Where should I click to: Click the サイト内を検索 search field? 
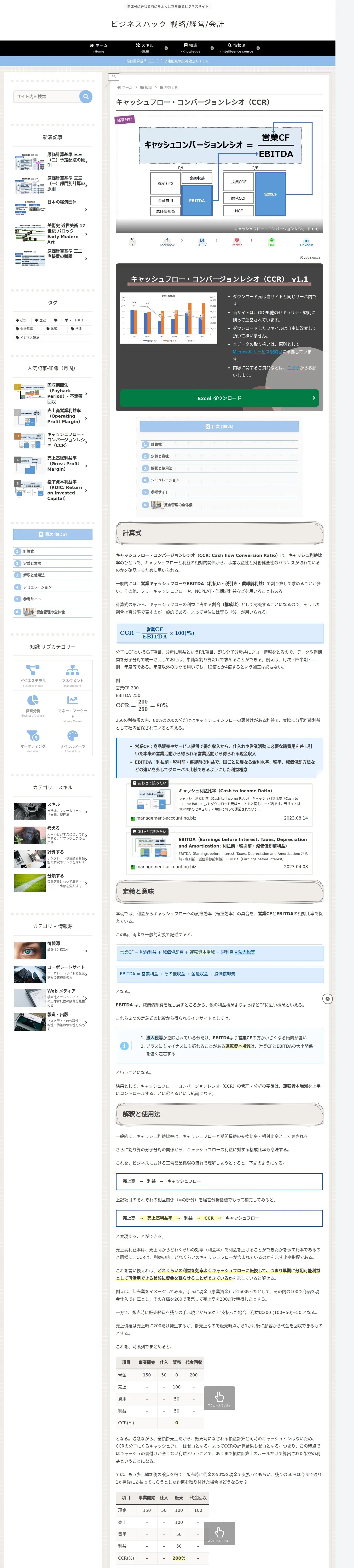pyautogui.click(x=47, y=96)
